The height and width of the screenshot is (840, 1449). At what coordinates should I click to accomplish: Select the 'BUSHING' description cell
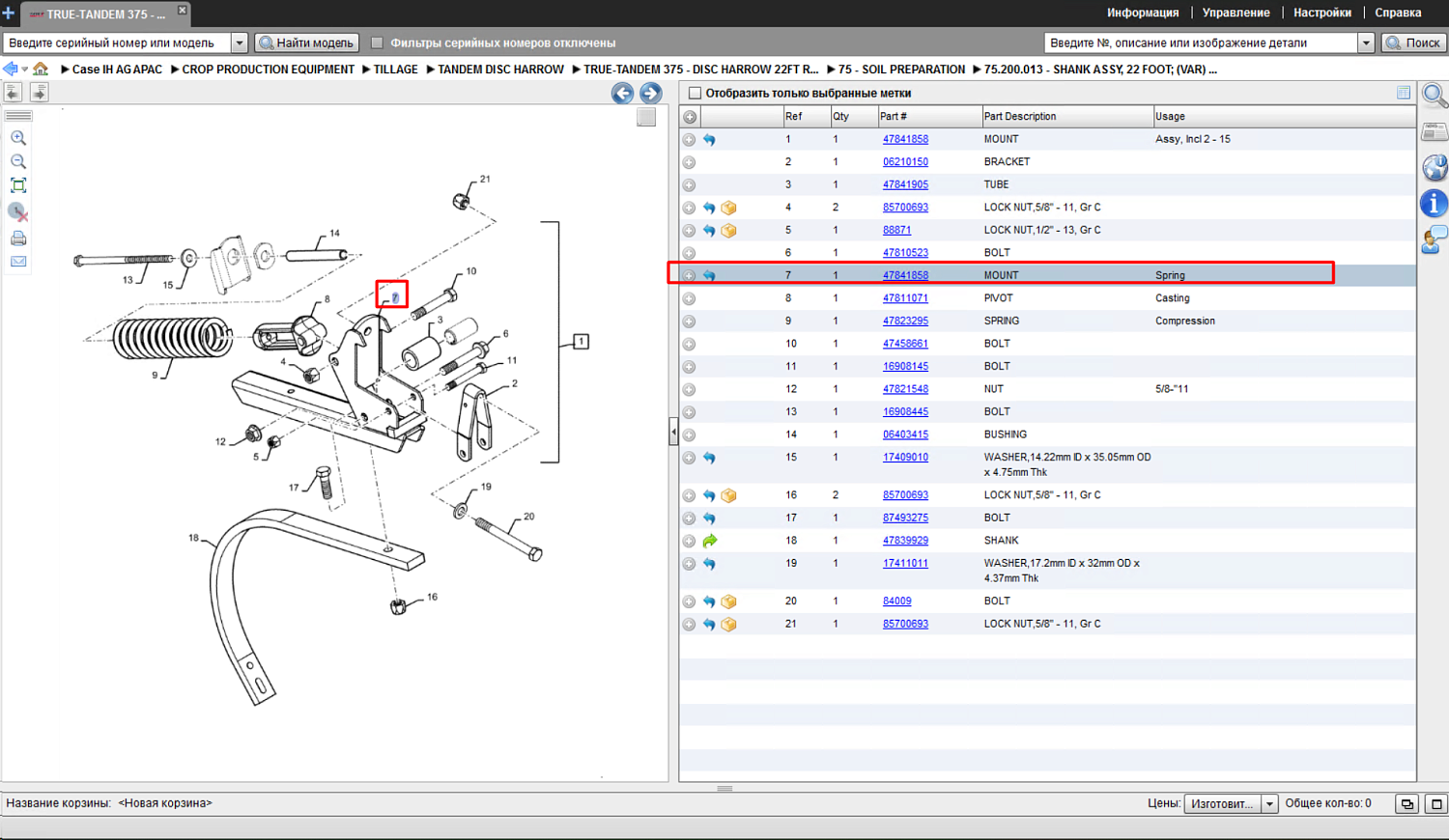[x=1006, y=434]
